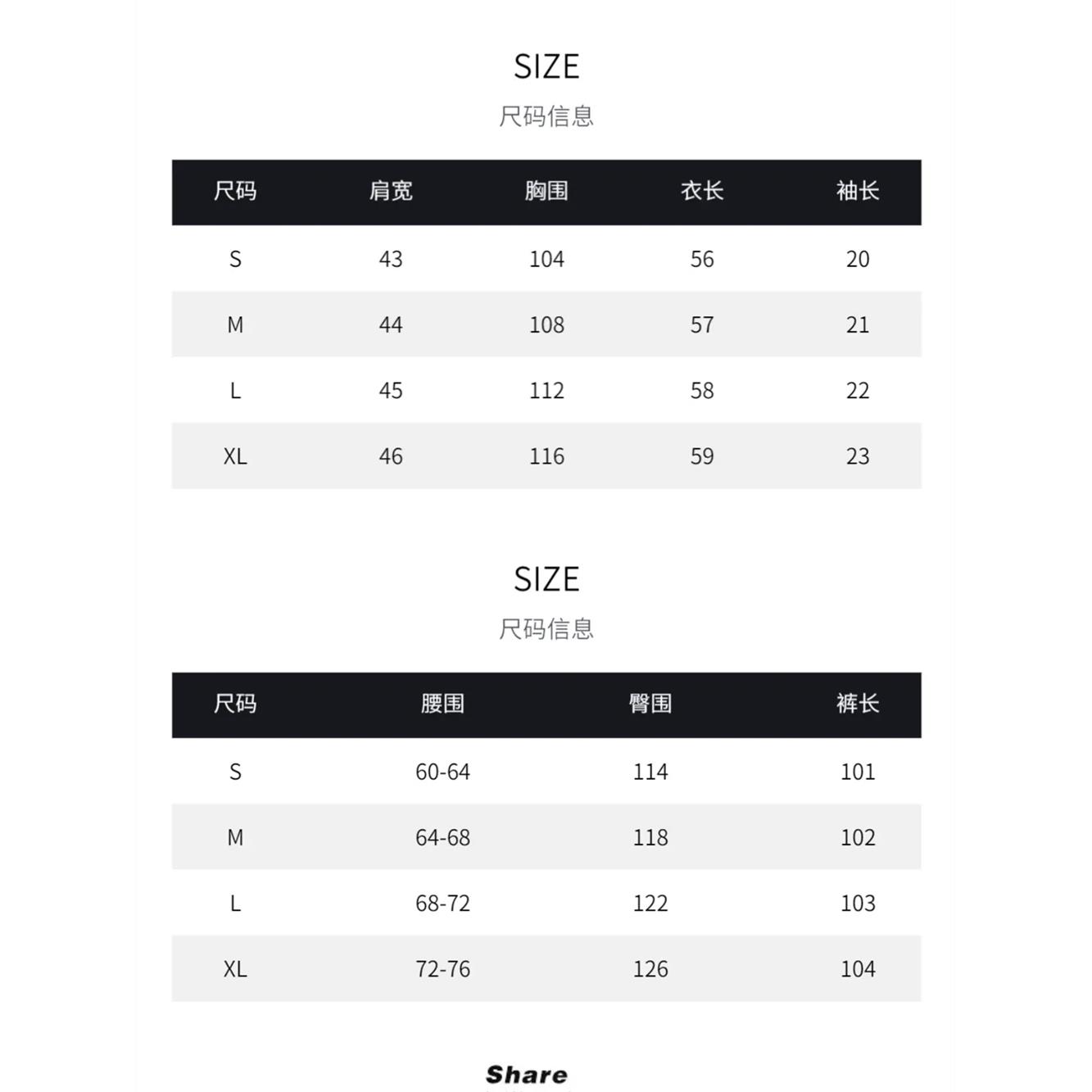This screenshot has height=1092, width=1092.
Task: Click sleeve length value 23
Action: pyautogui.click(x=858, y=456)
